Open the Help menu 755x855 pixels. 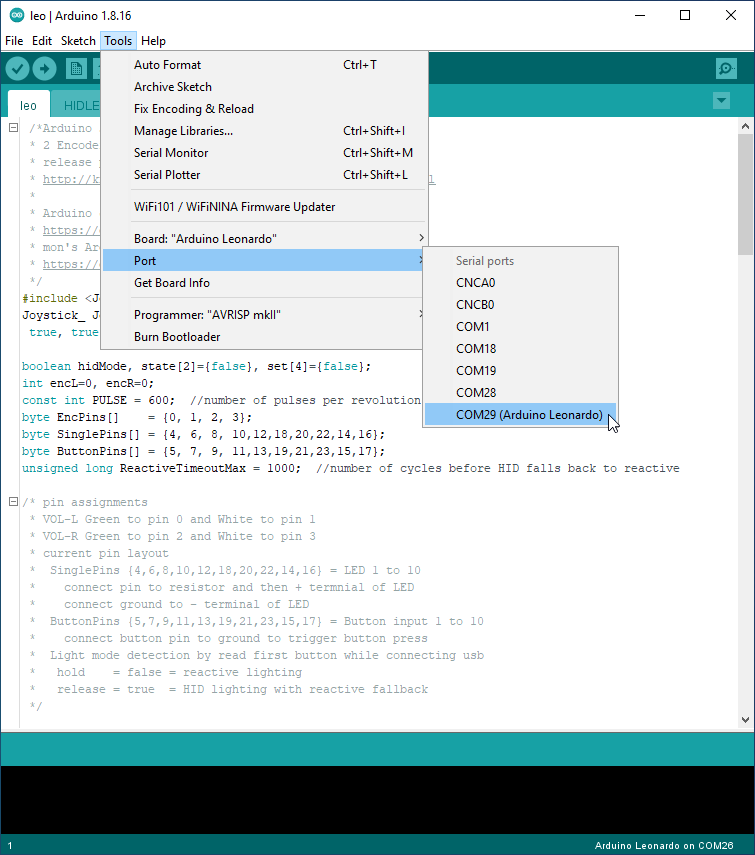coord(153,41)
